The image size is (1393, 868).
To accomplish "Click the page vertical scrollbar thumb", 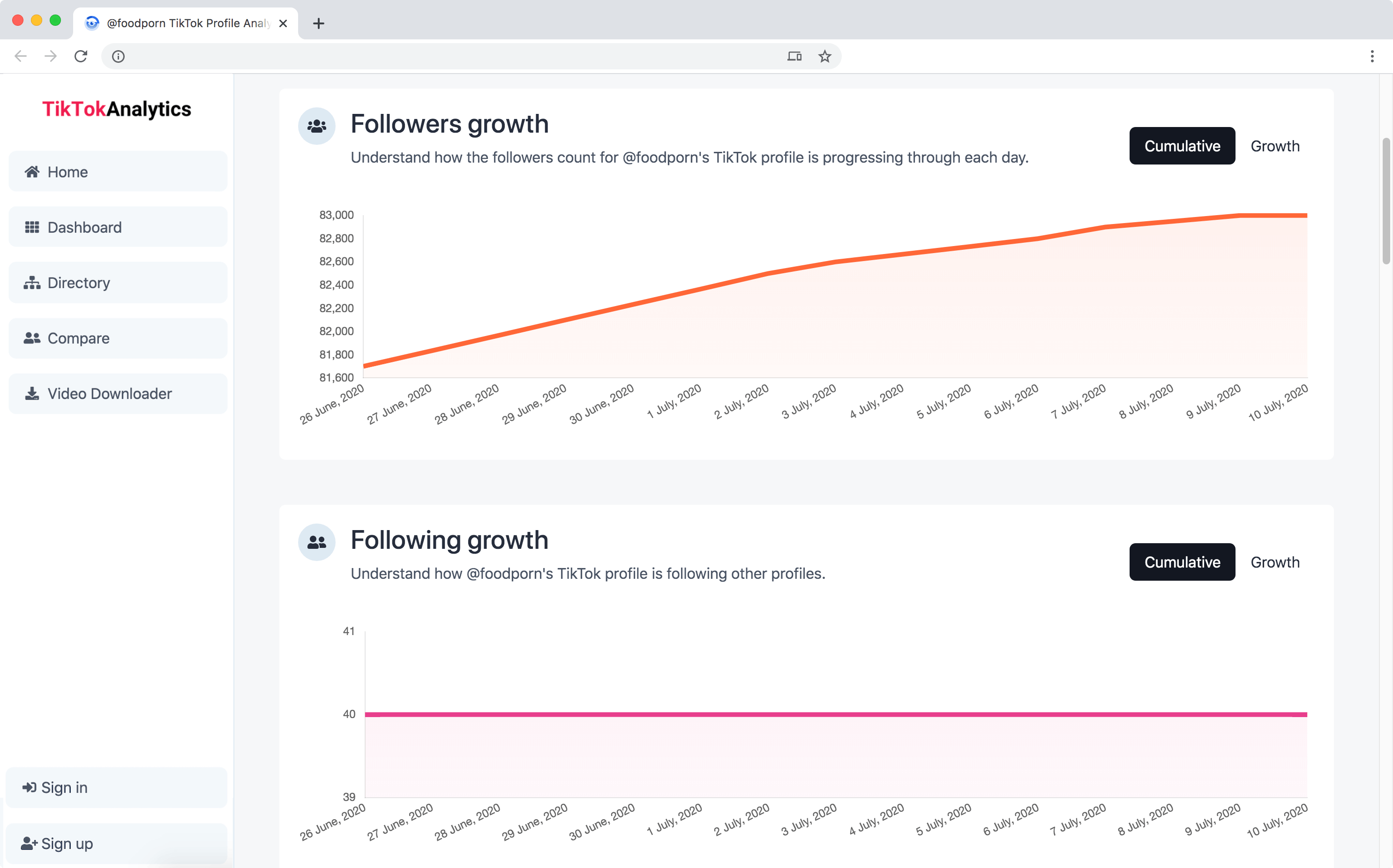I will (1387, 201).
